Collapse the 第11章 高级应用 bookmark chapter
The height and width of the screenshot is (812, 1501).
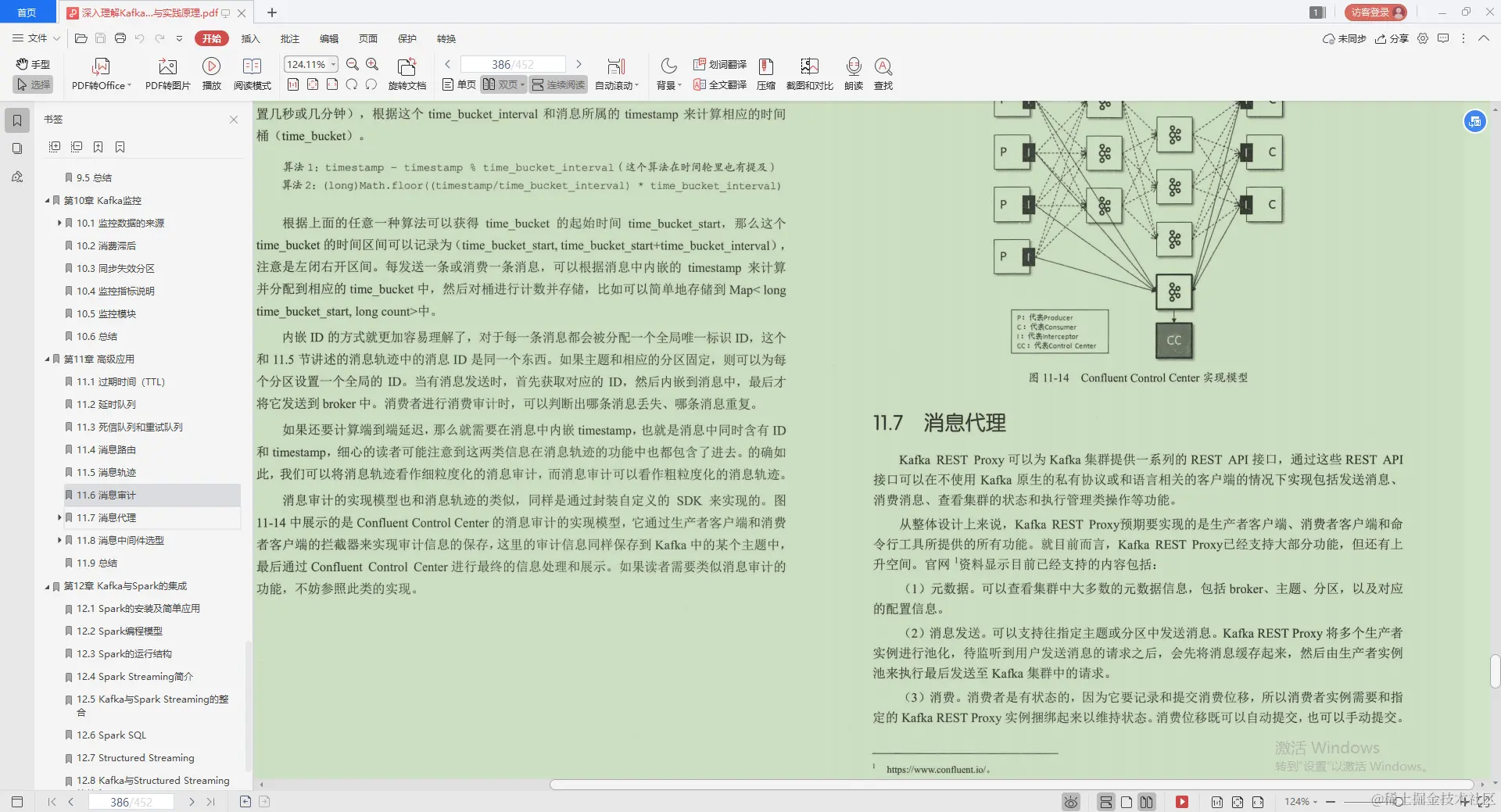point(47,359)
